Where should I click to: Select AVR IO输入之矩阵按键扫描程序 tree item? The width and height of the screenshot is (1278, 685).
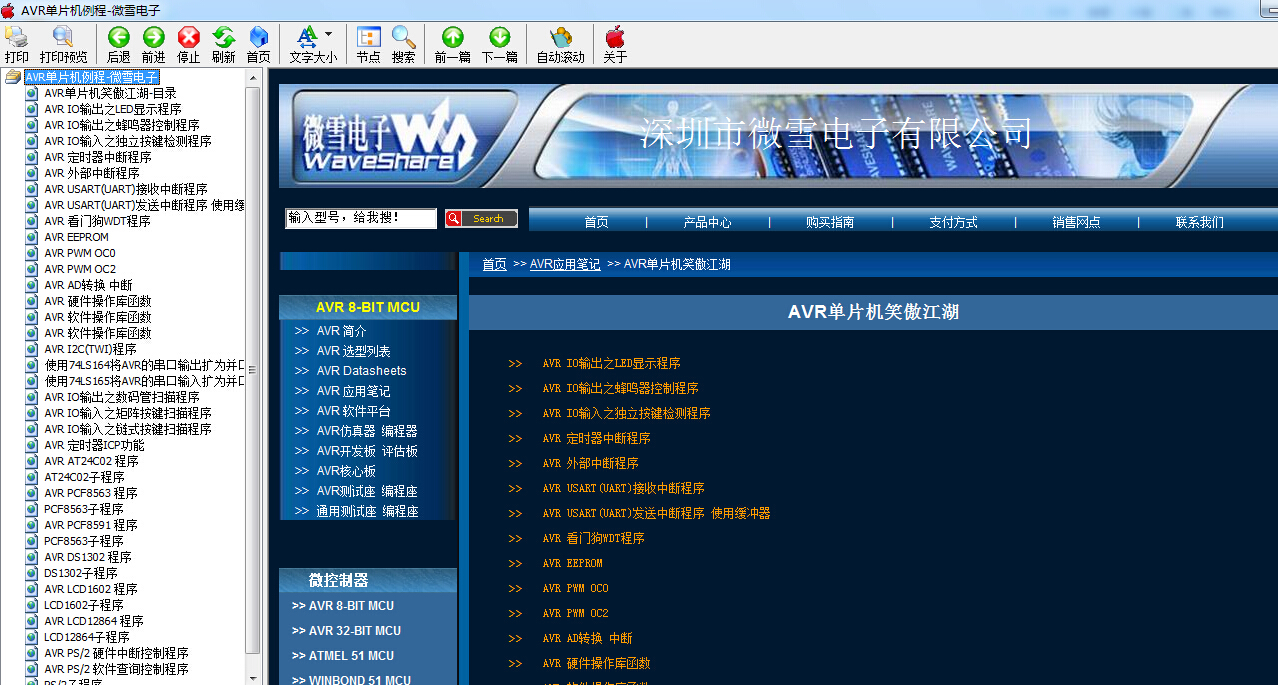[128, 413]
